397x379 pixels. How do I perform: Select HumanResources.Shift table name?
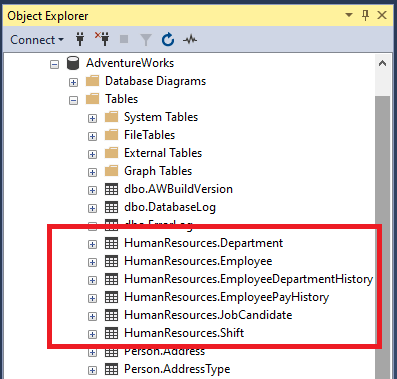(x=184, y=333)
